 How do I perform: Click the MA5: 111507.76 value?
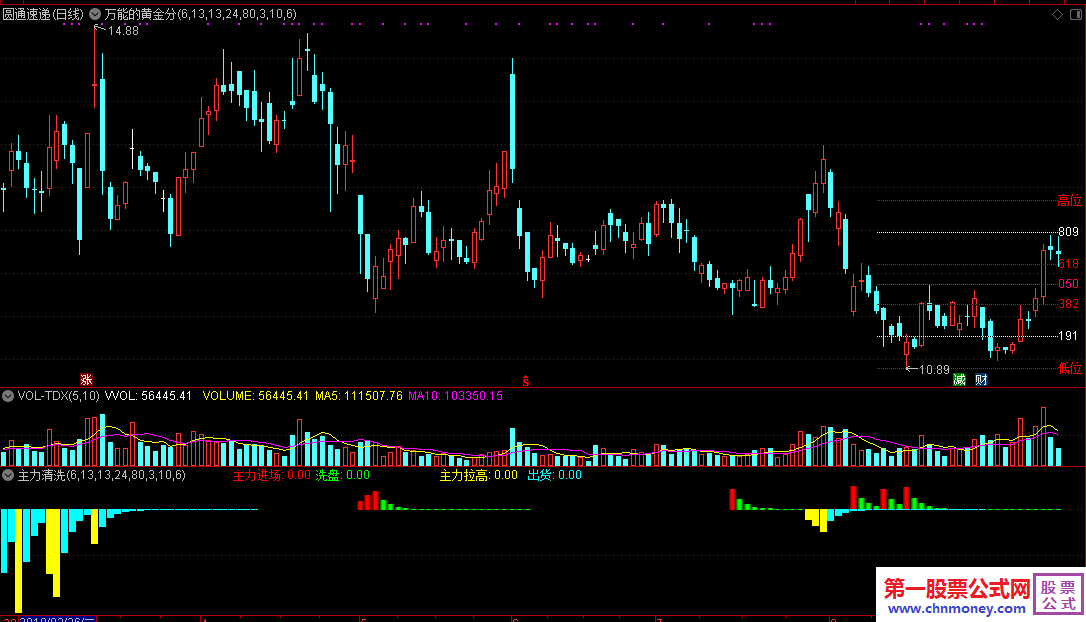click(359, 396)
